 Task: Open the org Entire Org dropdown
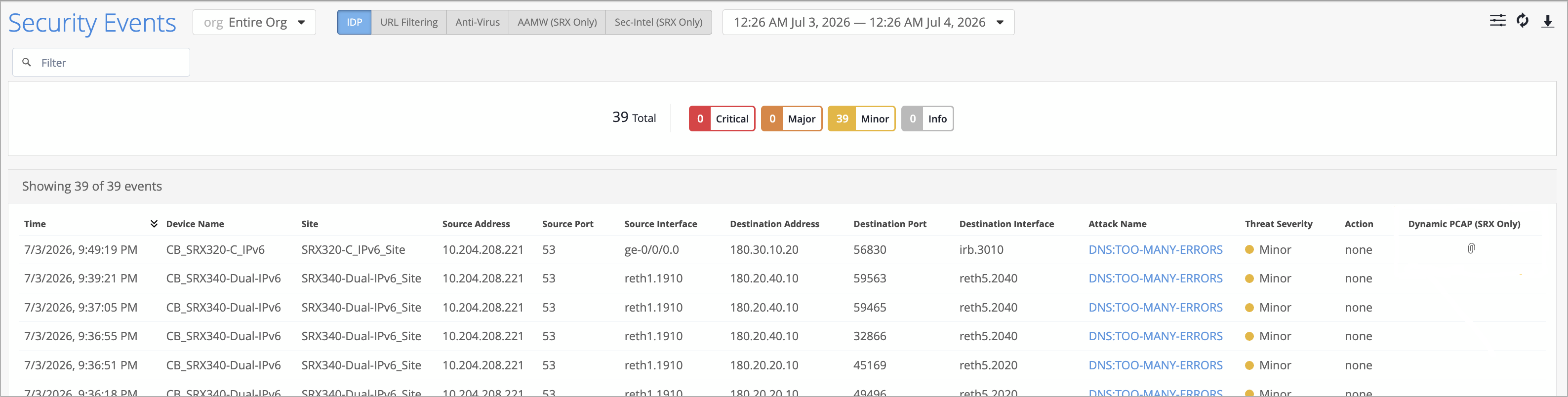click(x=254, y=23)
